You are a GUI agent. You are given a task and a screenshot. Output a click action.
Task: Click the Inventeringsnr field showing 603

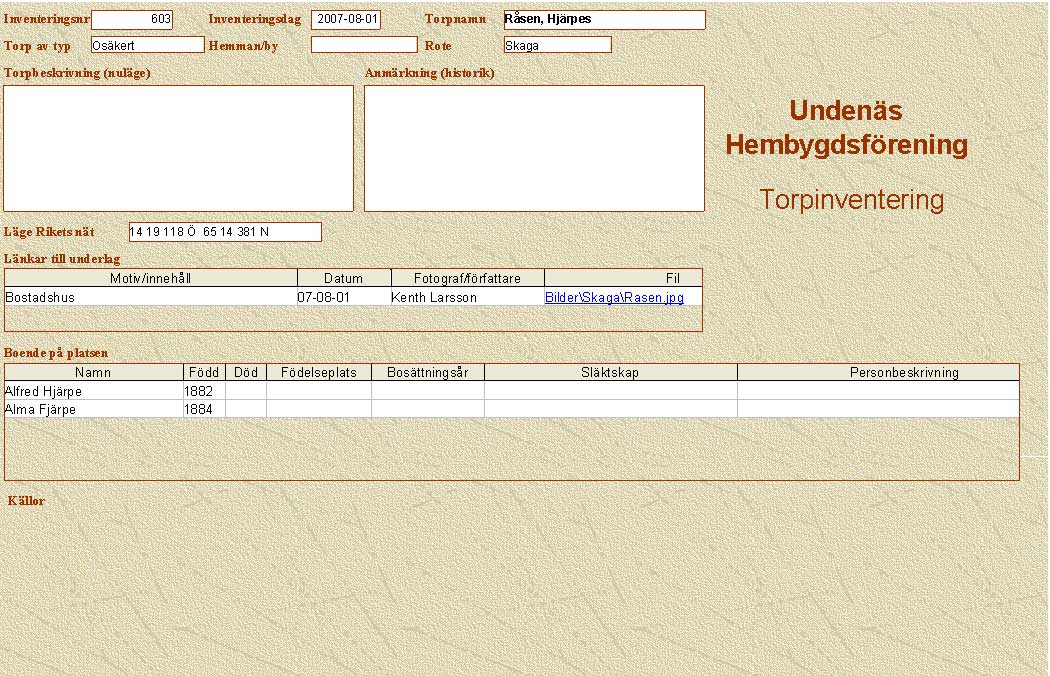point(132,20)
